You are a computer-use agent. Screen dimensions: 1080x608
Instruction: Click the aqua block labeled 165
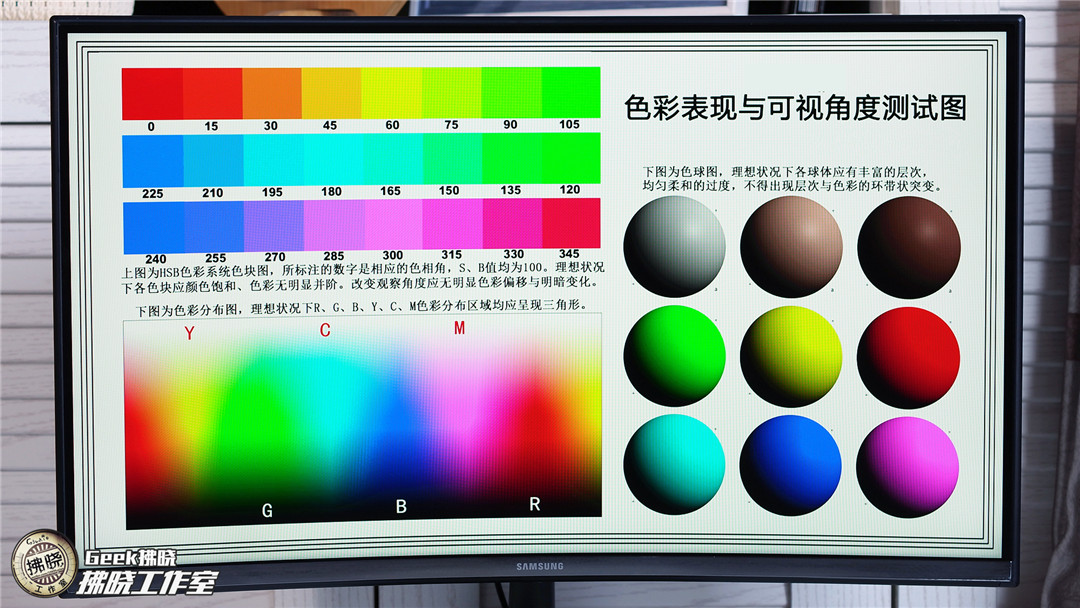pyautogui.click(x=393, y=159)
